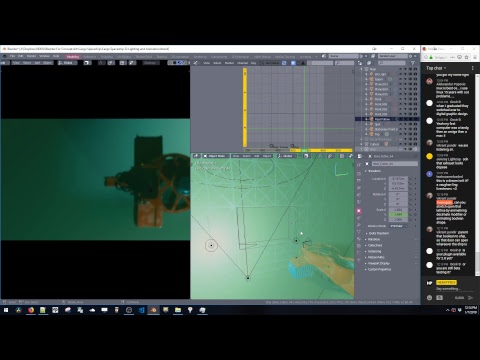
Task: Select the Object properties tab icon
Action: [x=359, y=211]
